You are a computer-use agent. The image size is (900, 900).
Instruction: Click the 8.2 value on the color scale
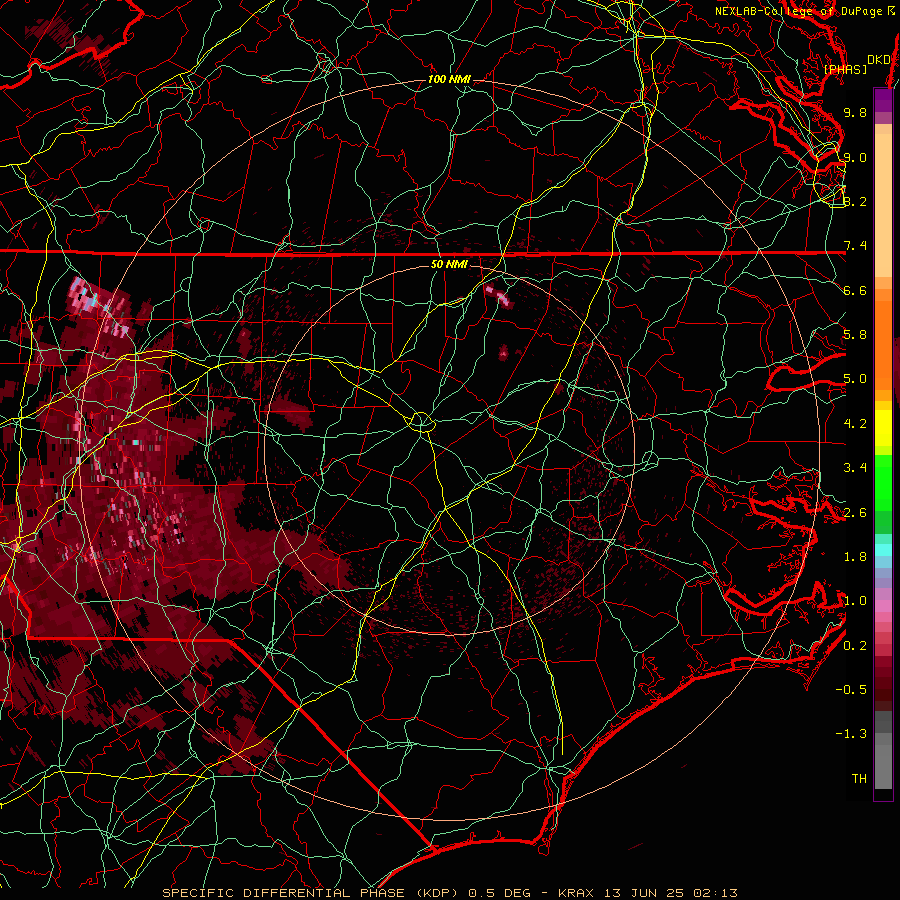(x=855, y=201)
